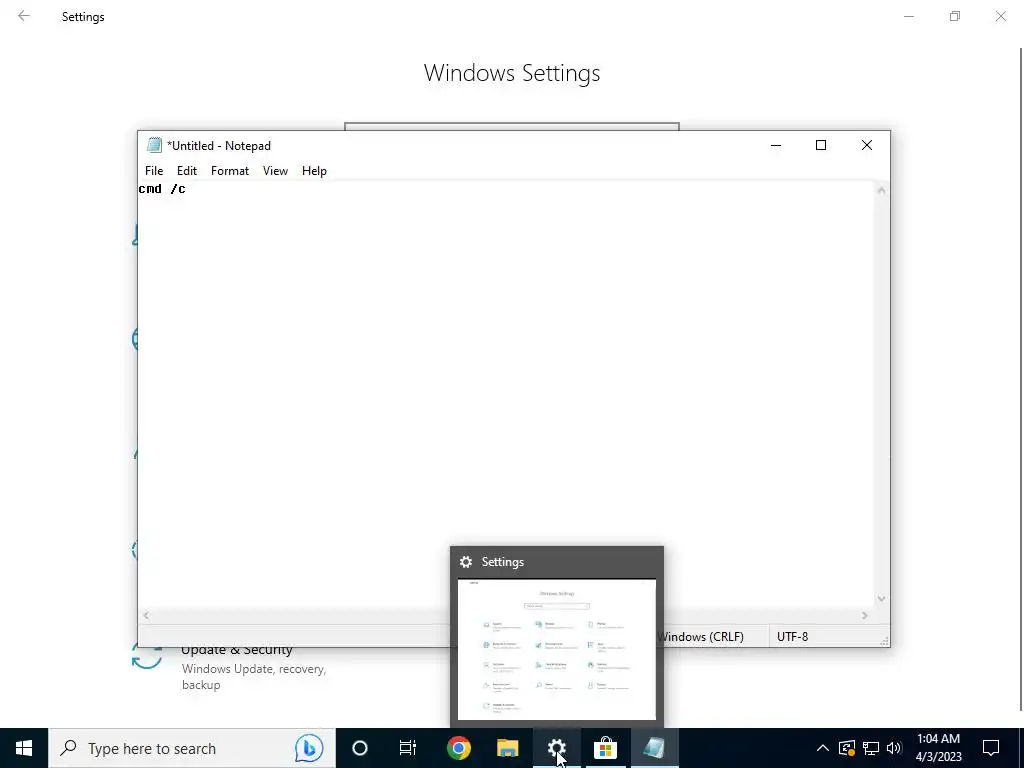Open the Windows Start menu
1024x768 pixels.
(x=24, y=748)
